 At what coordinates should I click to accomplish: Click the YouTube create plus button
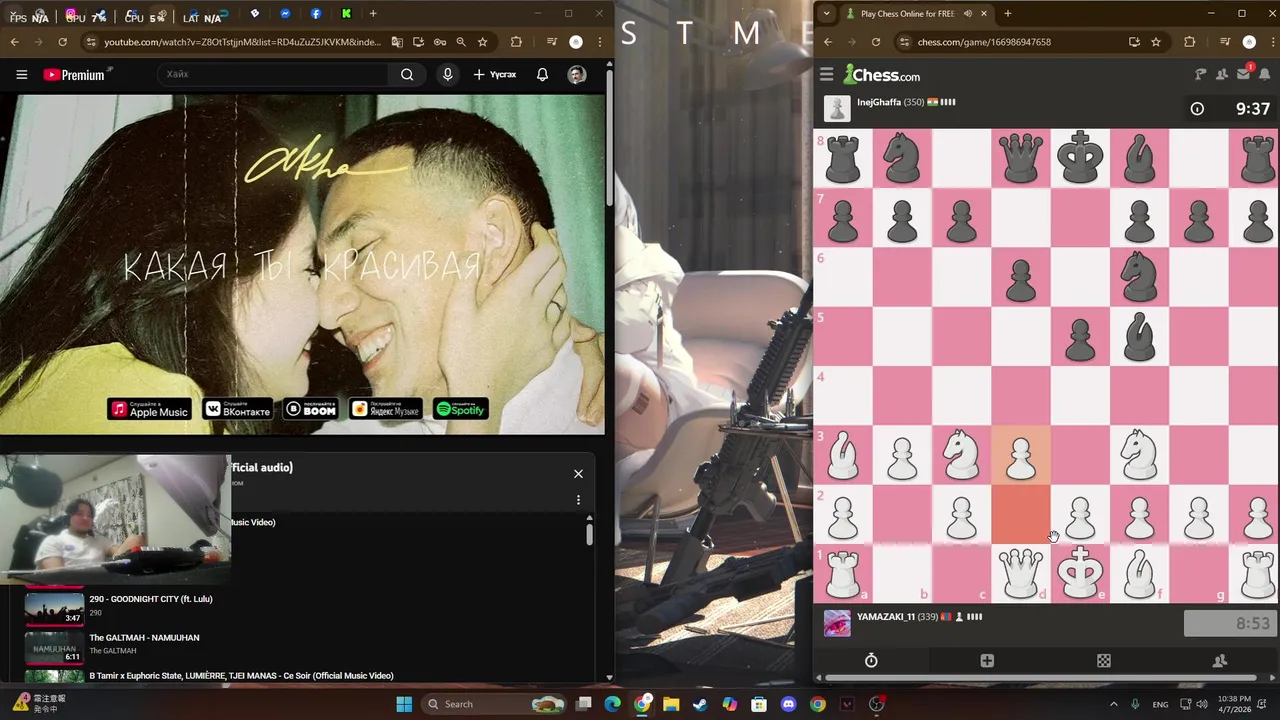(x=495, y=74)
